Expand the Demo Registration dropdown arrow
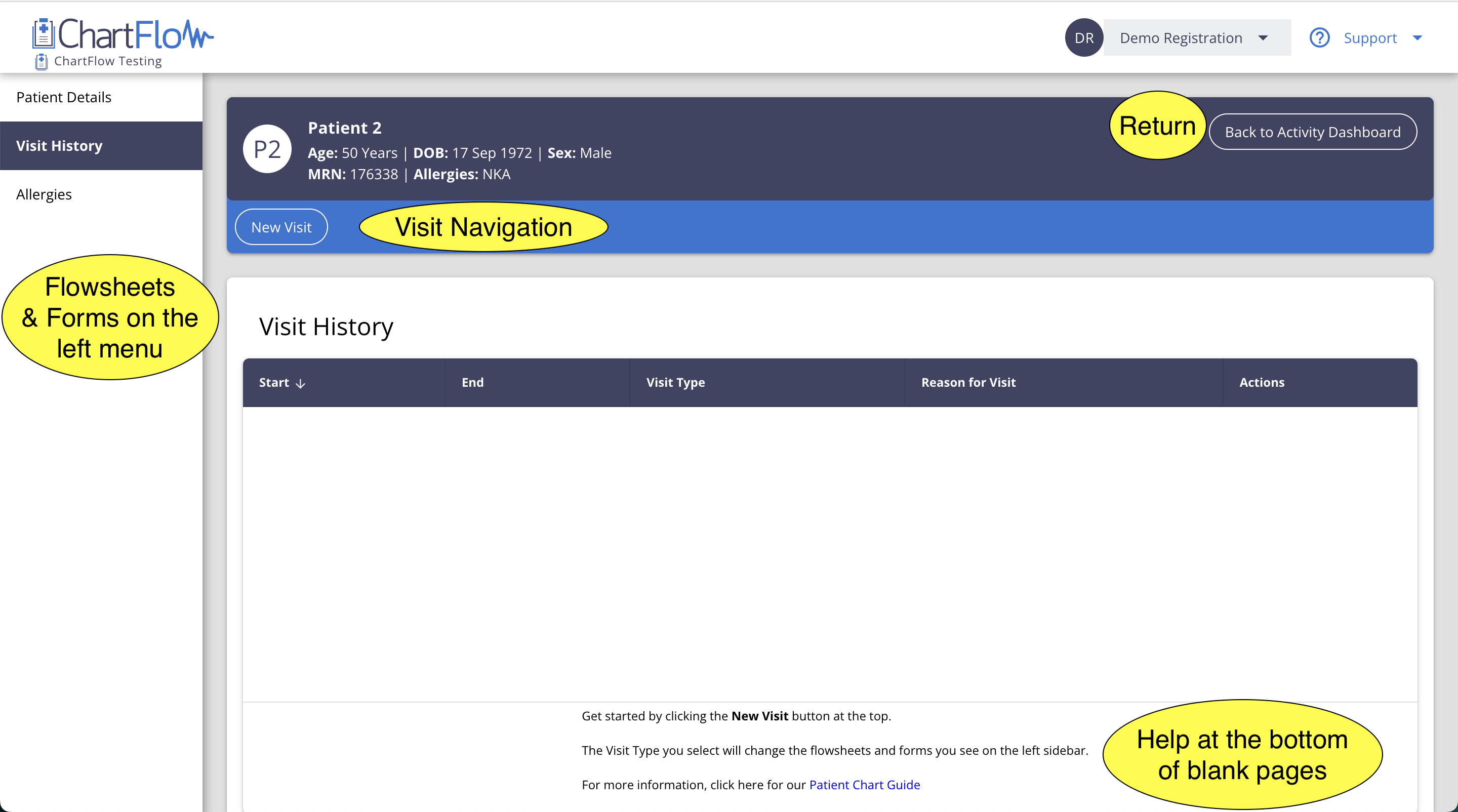The width and height of the screenshot is (1458, 812). pyautogui.click(x=1263, y=38)
